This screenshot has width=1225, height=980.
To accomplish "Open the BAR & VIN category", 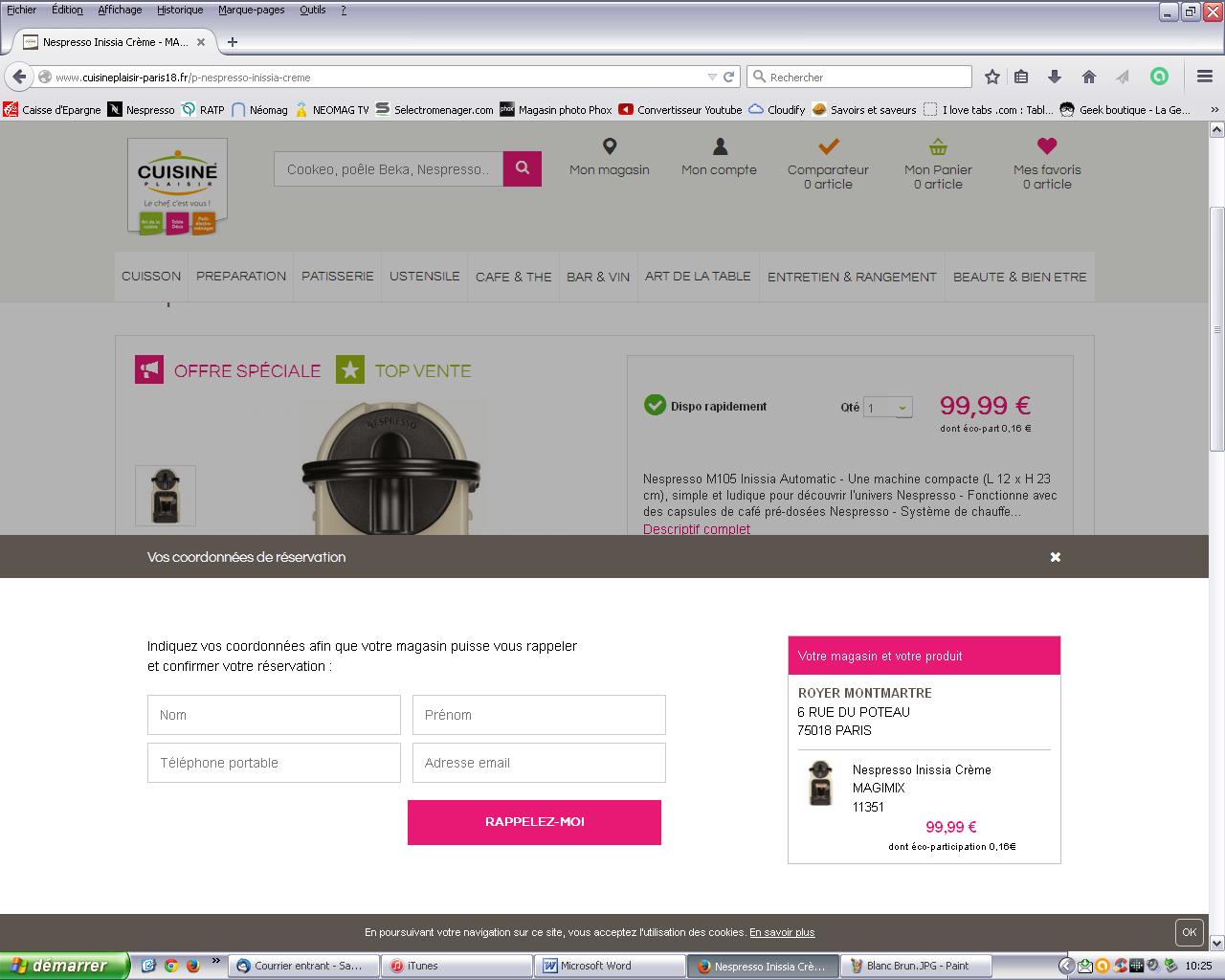I will pyautogui.click(x=598, y=277).
